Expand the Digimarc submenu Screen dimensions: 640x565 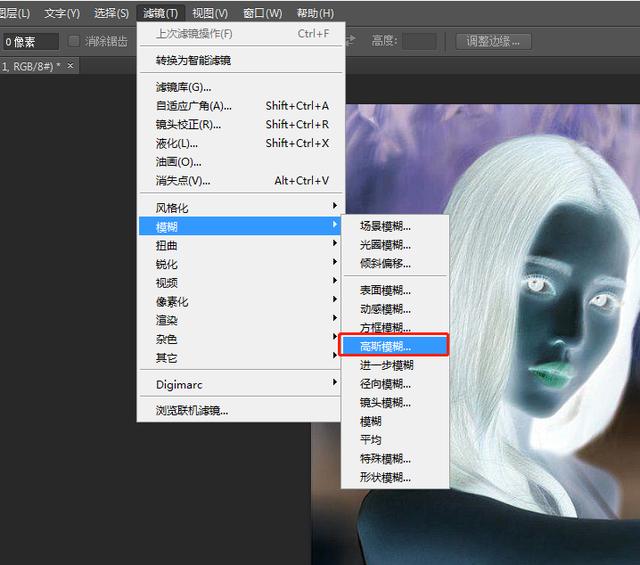pyautogui.click(x=241, y=384)
